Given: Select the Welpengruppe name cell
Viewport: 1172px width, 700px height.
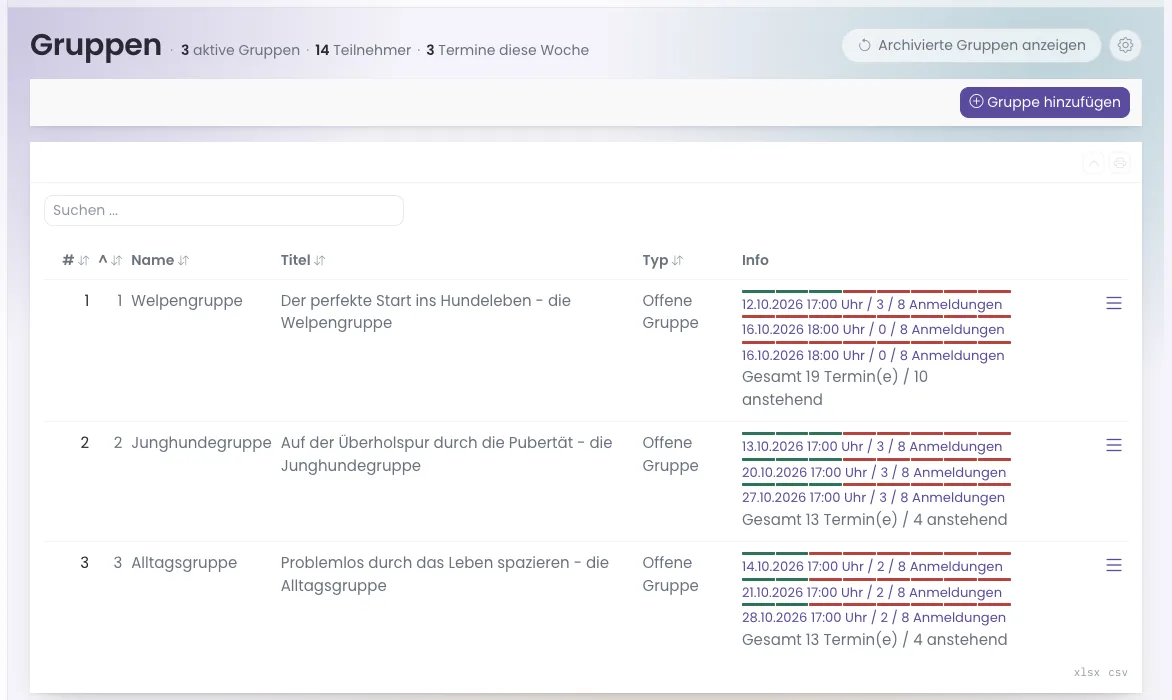Looking at the screenshot, I should (x=187, y=301).
